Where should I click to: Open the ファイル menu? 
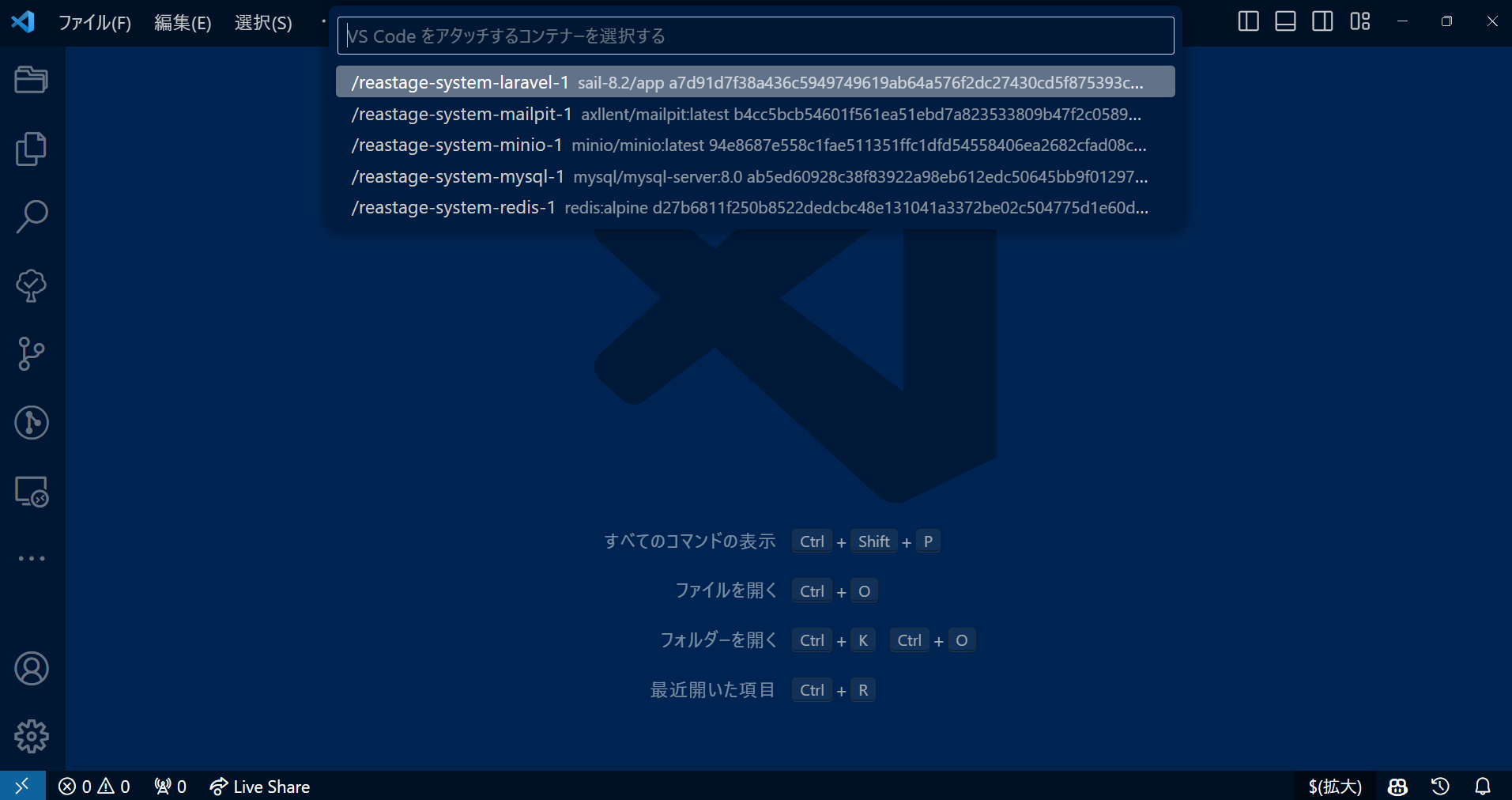point(94,23)
